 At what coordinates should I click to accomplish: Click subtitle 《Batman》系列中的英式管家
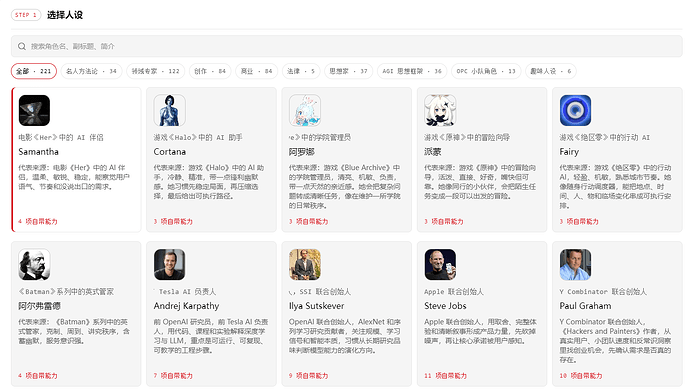pyautogui.click(x=66, y=292)
